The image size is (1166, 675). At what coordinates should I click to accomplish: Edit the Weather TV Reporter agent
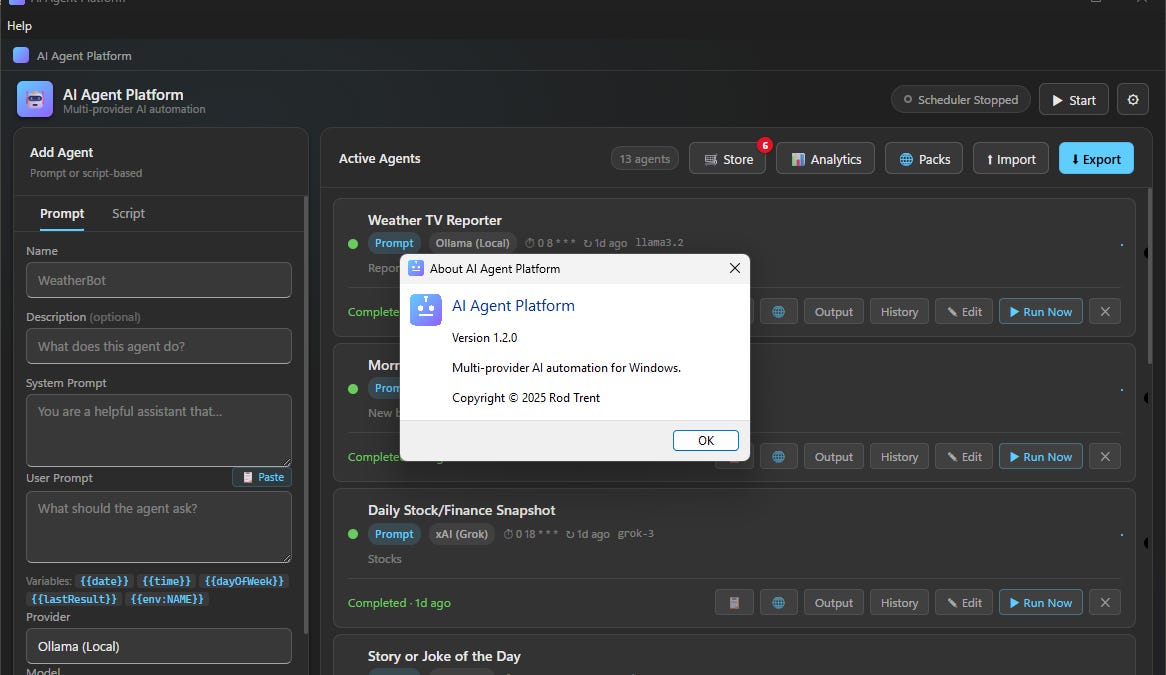pyautogui.click(x=964, y=311)
